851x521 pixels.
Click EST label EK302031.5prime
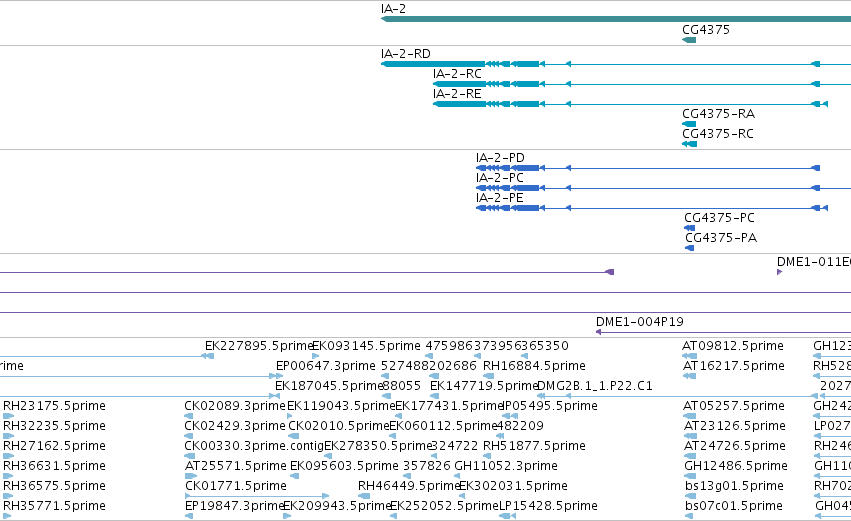tap(513, 487)
